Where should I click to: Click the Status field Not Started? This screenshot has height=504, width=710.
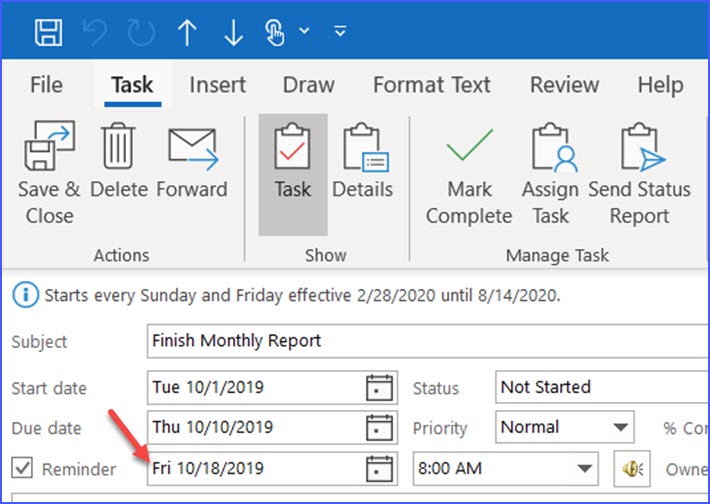602,387
